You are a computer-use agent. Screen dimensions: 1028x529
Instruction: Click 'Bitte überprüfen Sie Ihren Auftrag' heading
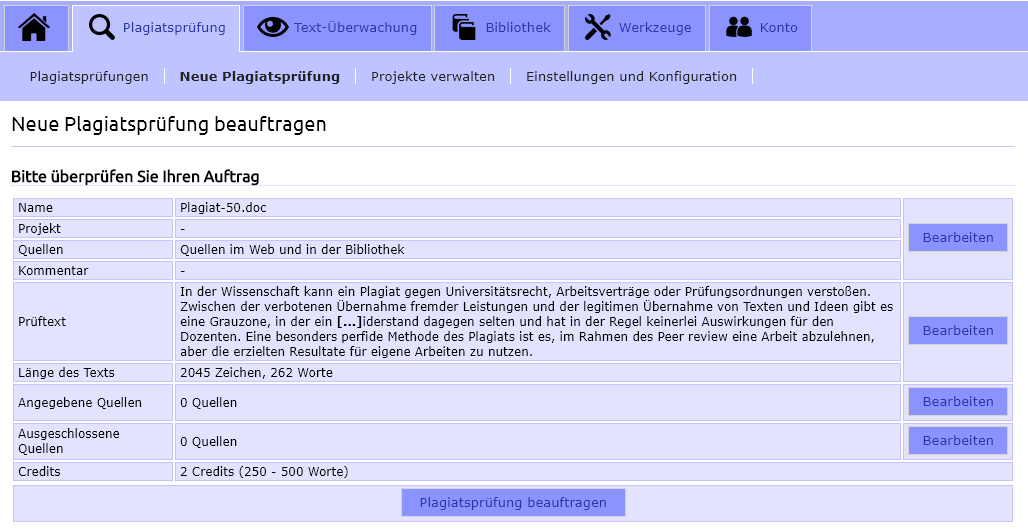click(x=135, y=177)
